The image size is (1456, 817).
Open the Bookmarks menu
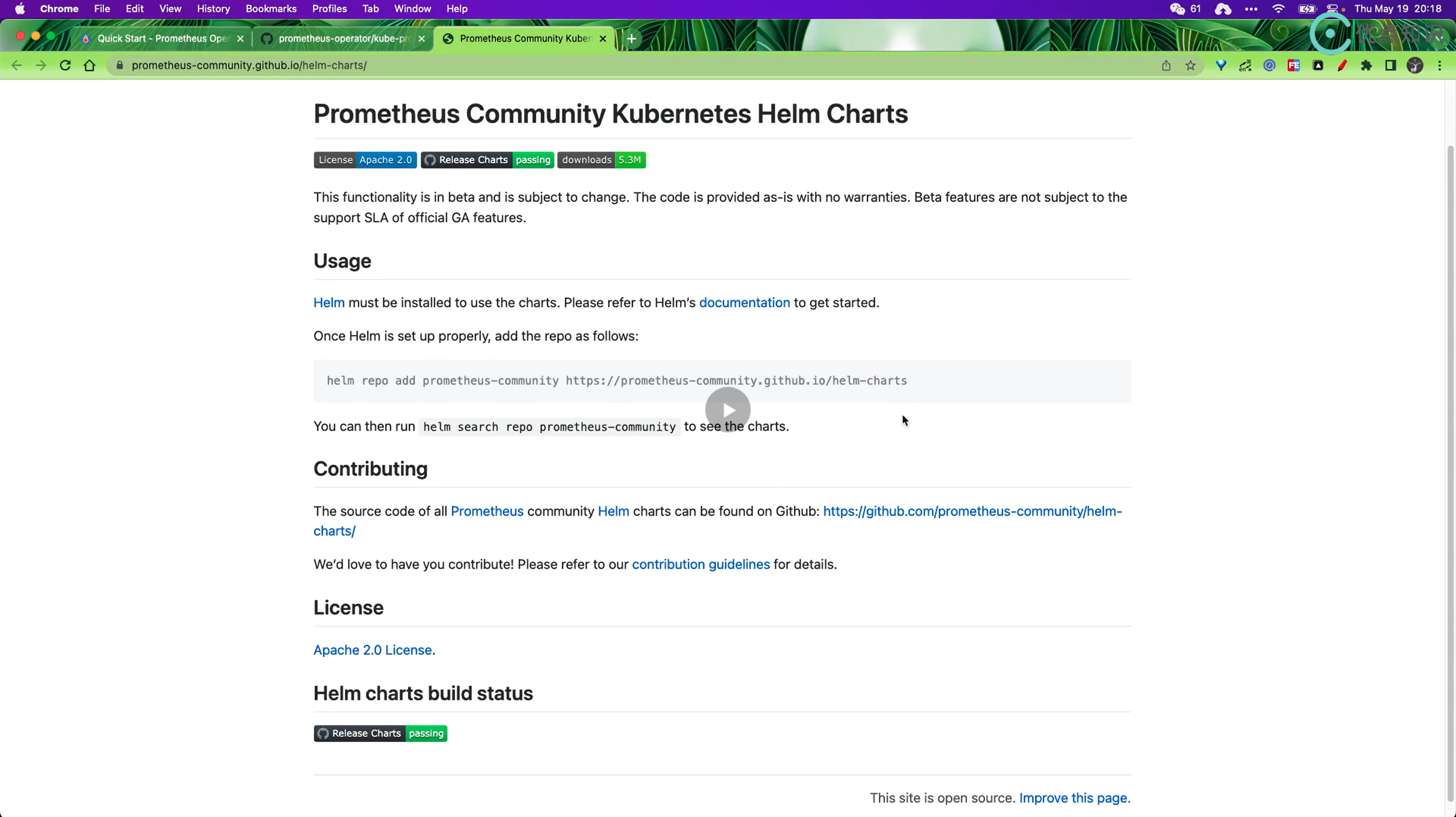[271, 9]
